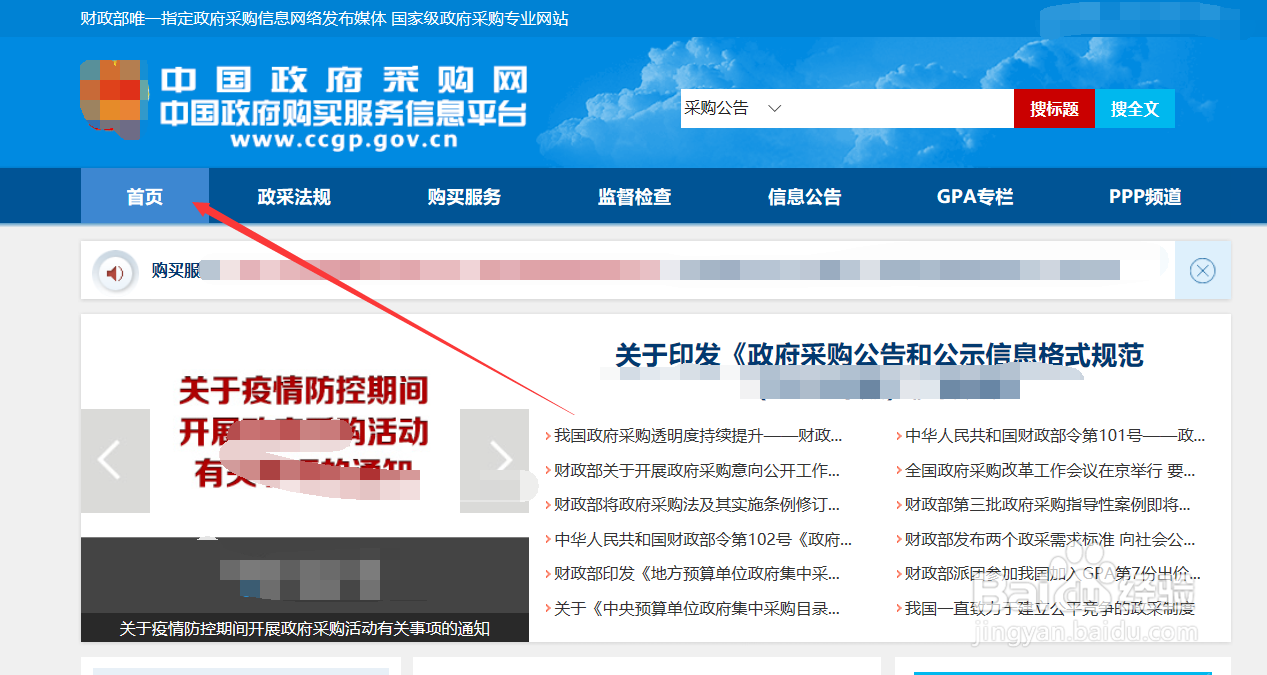Open link 全国政府采购改革工作会议在京举行
This screenshot has width=1267, height=675.
pos(1050,470)
